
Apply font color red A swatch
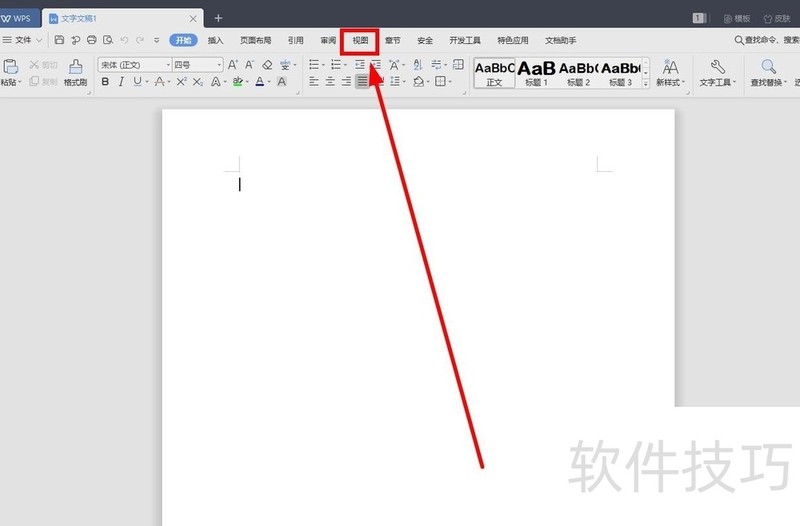pos(260,82)
